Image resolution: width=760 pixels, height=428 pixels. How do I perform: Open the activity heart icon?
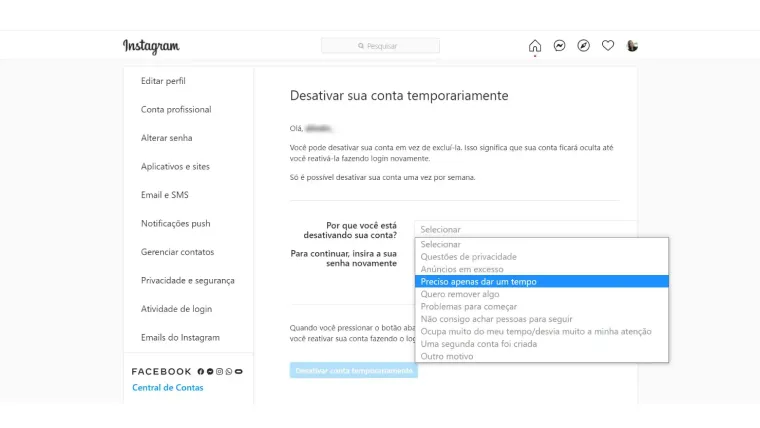[x=608, y=46]
